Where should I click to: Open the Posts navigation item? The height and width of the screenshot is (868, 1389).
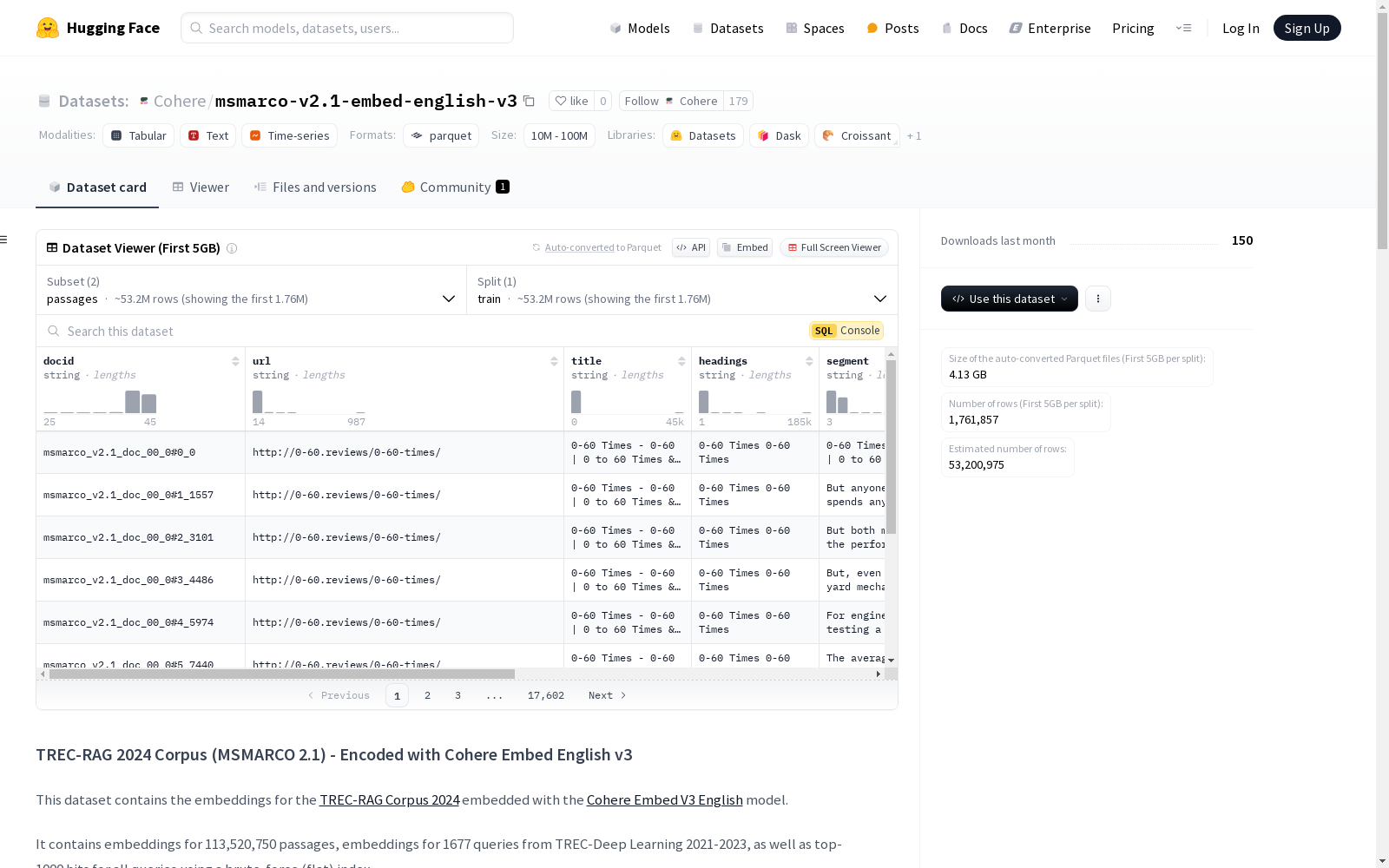pos(893,28)
